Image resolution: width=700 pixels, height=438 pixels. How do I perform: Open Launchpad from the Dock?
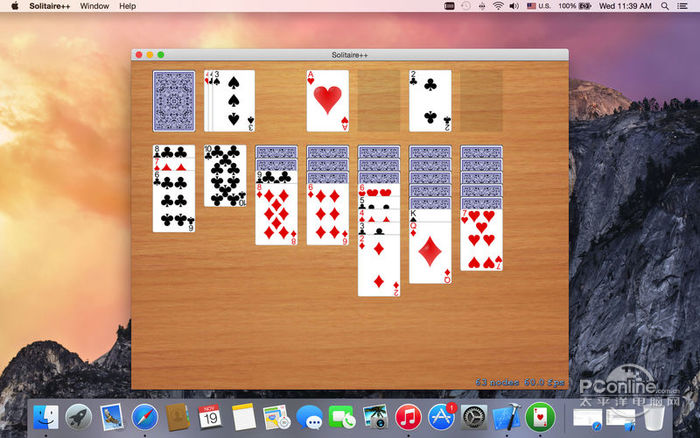[x=79, y=417]
